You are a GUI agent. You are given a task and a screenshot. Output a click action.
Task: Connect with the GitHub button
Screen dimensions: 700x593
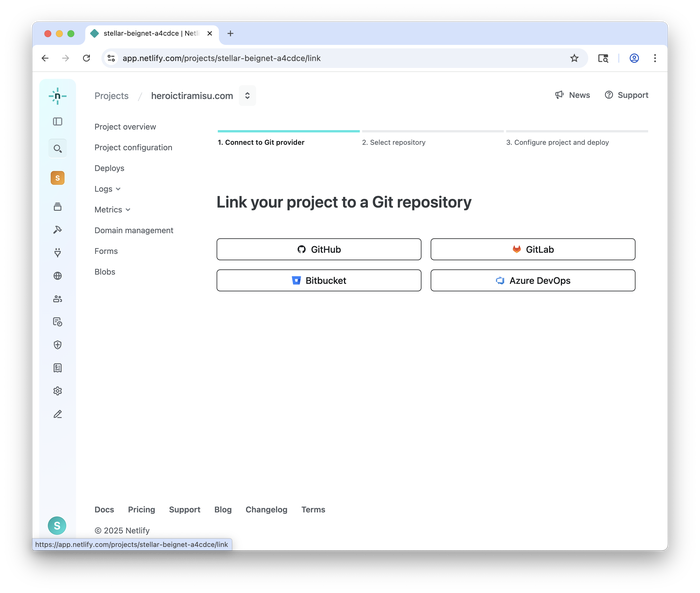point(319,249)
